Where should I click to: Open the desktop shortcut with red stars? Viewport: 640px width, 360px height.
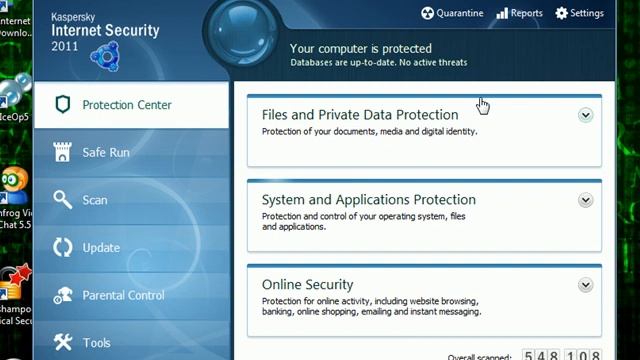[x=15, y=282]
